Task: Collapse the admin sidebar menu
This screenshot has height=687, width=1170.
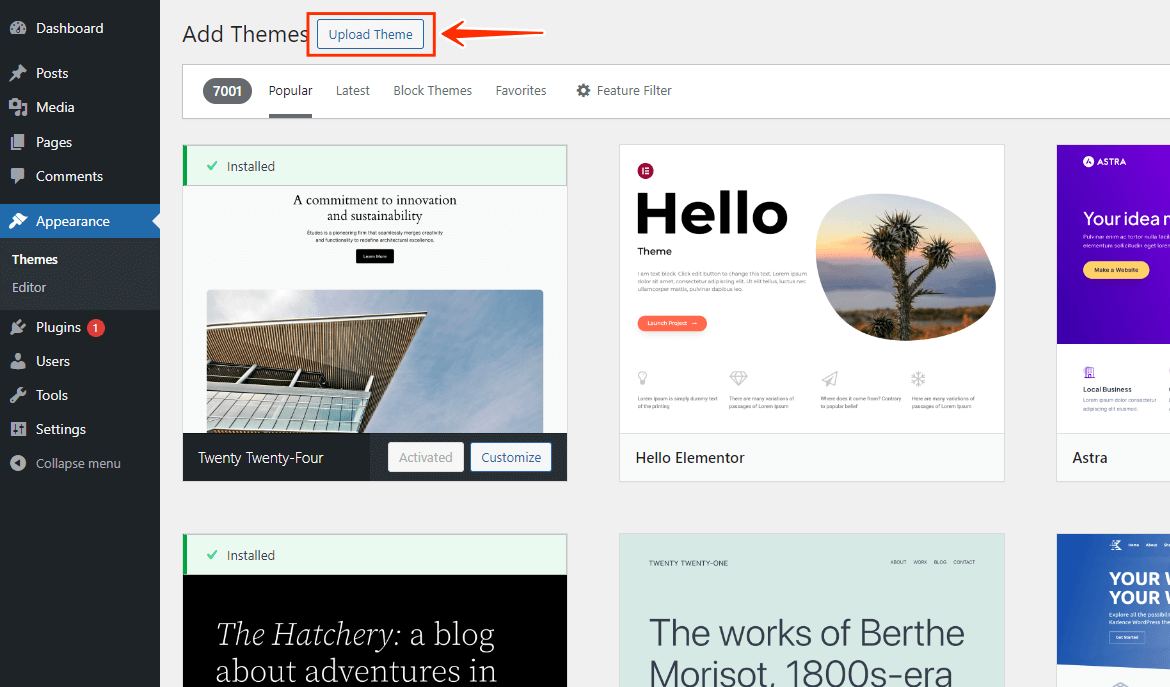Action: [80, 463]
